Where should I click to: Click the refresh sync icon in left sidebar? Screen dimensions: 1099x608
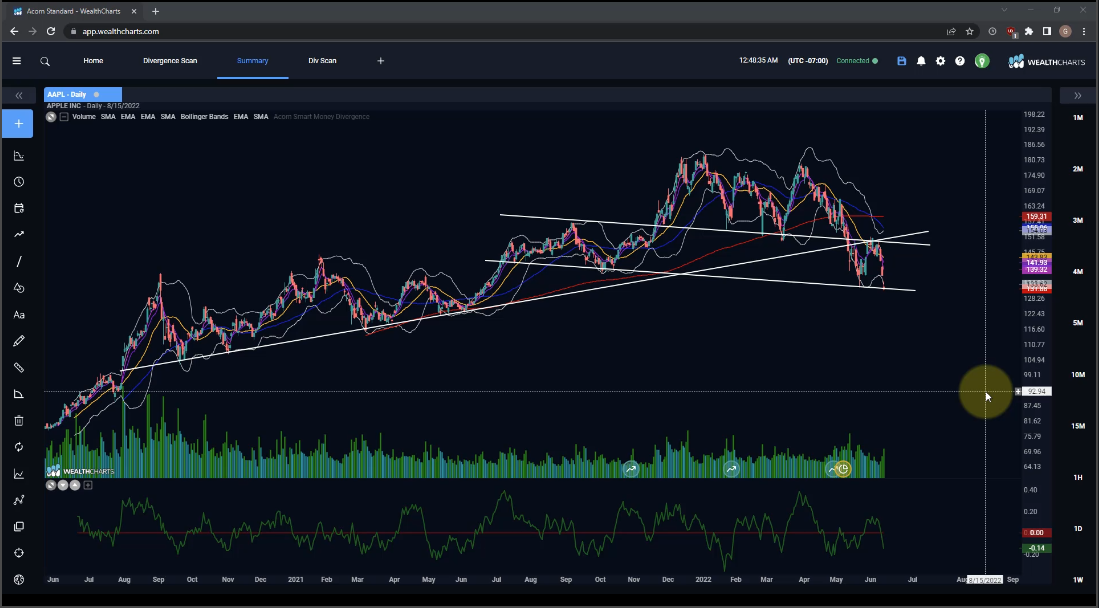point(19,447)
